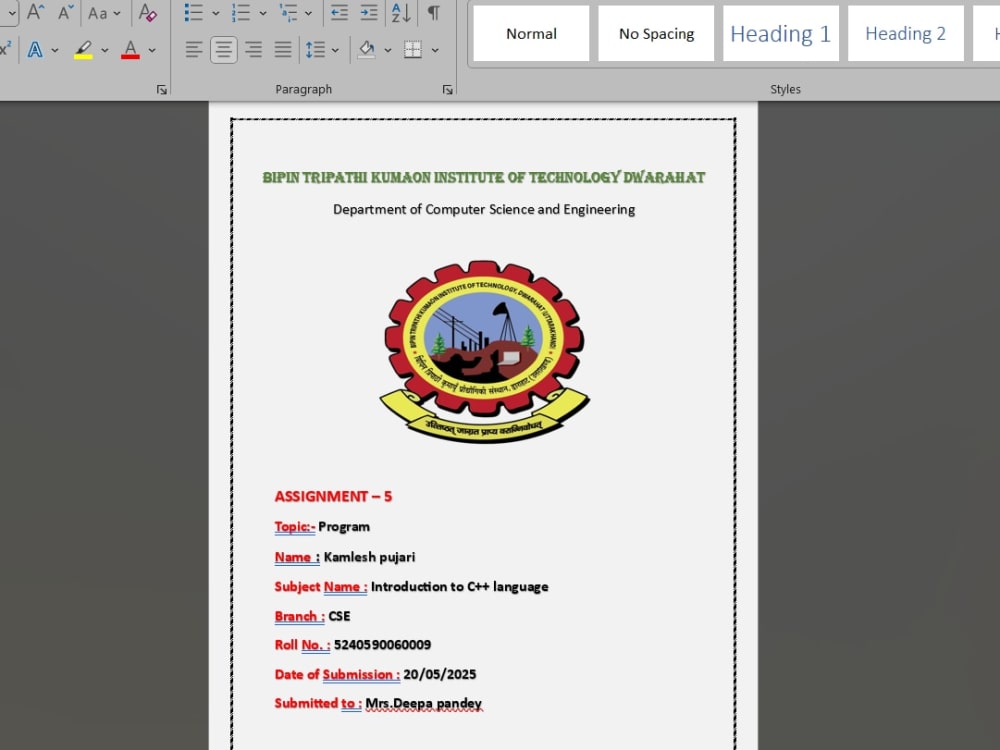The width and height of the screenshot is (1000, 750).
Task: Apply paragraph shading fill
Action: point(367,50)
